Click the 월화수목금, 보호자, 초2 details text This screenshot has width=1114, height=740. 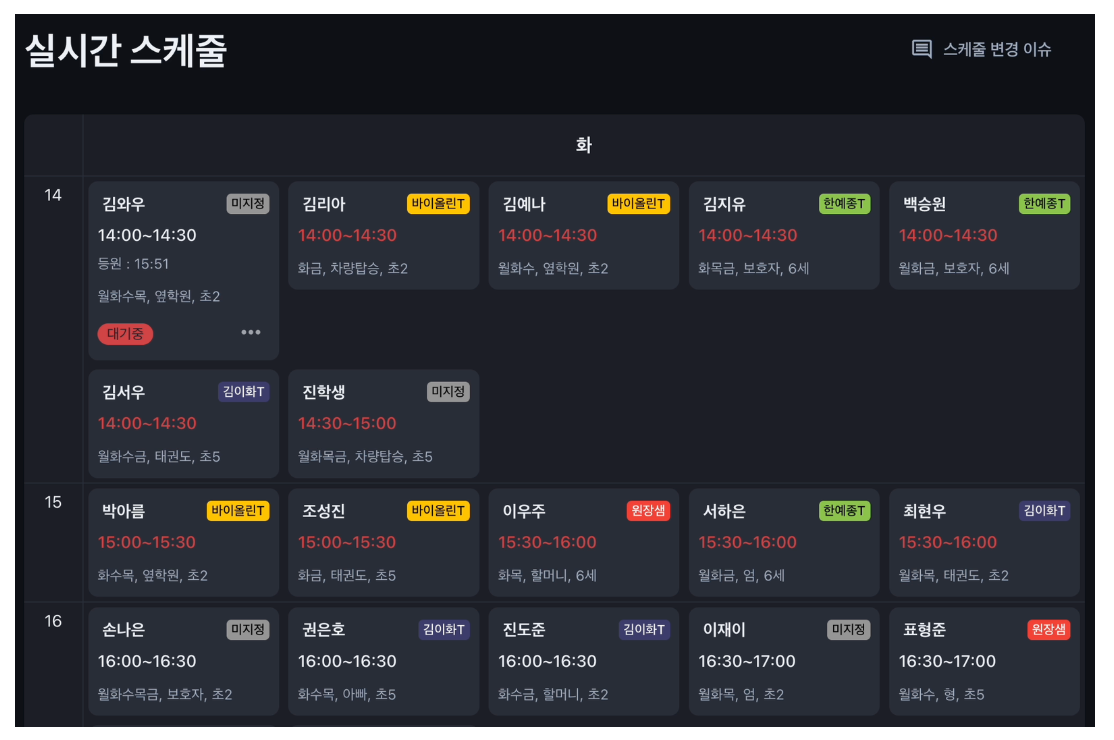click(165, 695)
